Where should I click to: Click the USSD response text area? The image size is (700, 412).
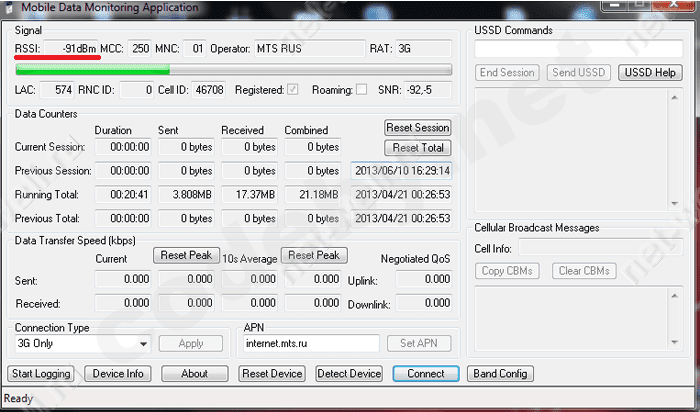click(x=572, y=150)
